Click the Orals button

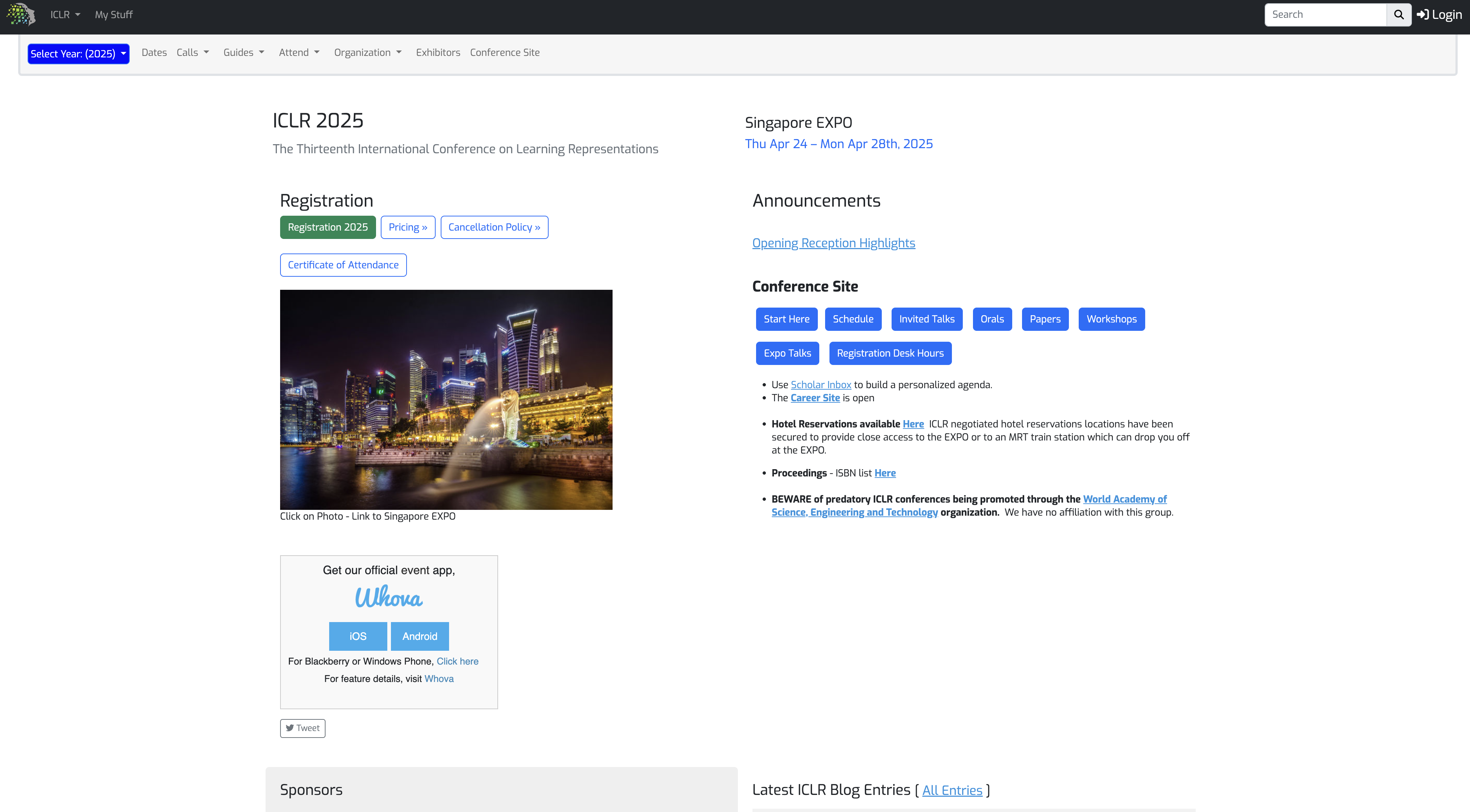pyautogui.click(x=992, y=319)
